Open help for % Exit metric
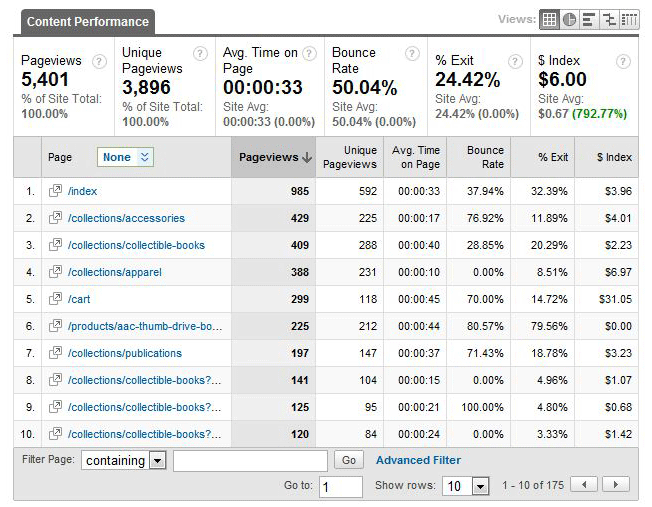 [x=515, y=62]
